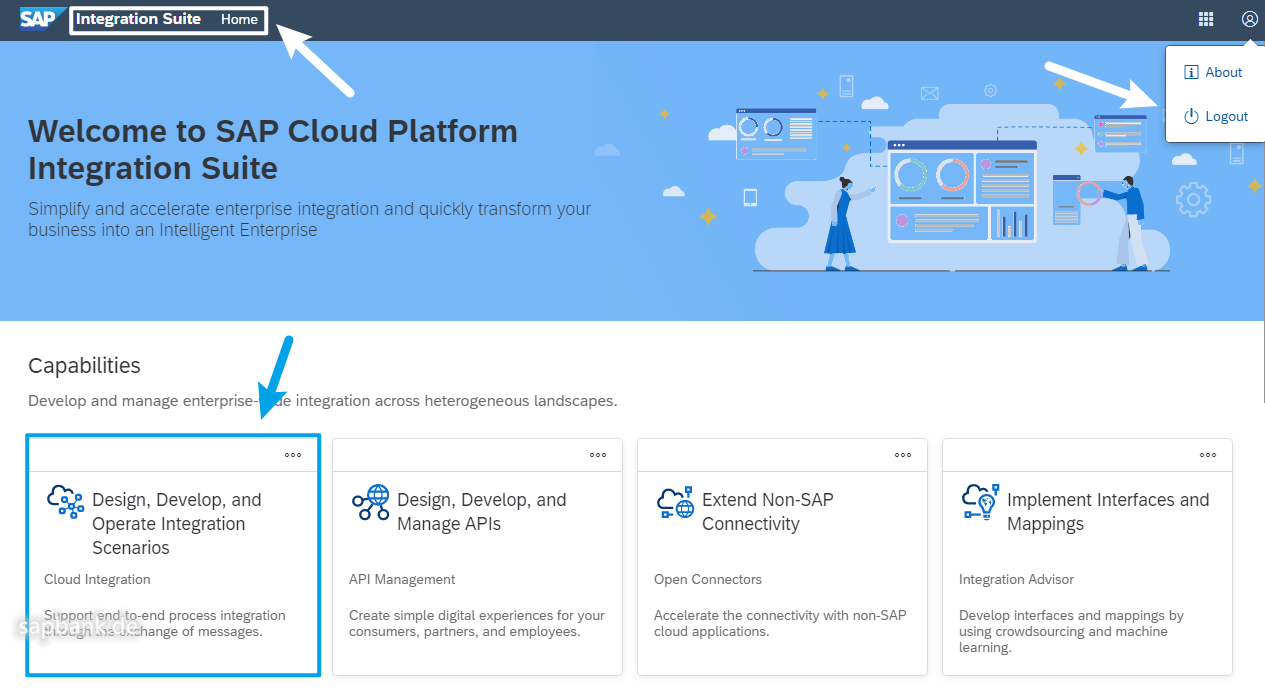1265x689 pixels.
Task: Click the Integration Advisor lightbulb icon
Action: pyautogui.click(x=981, y=501)
